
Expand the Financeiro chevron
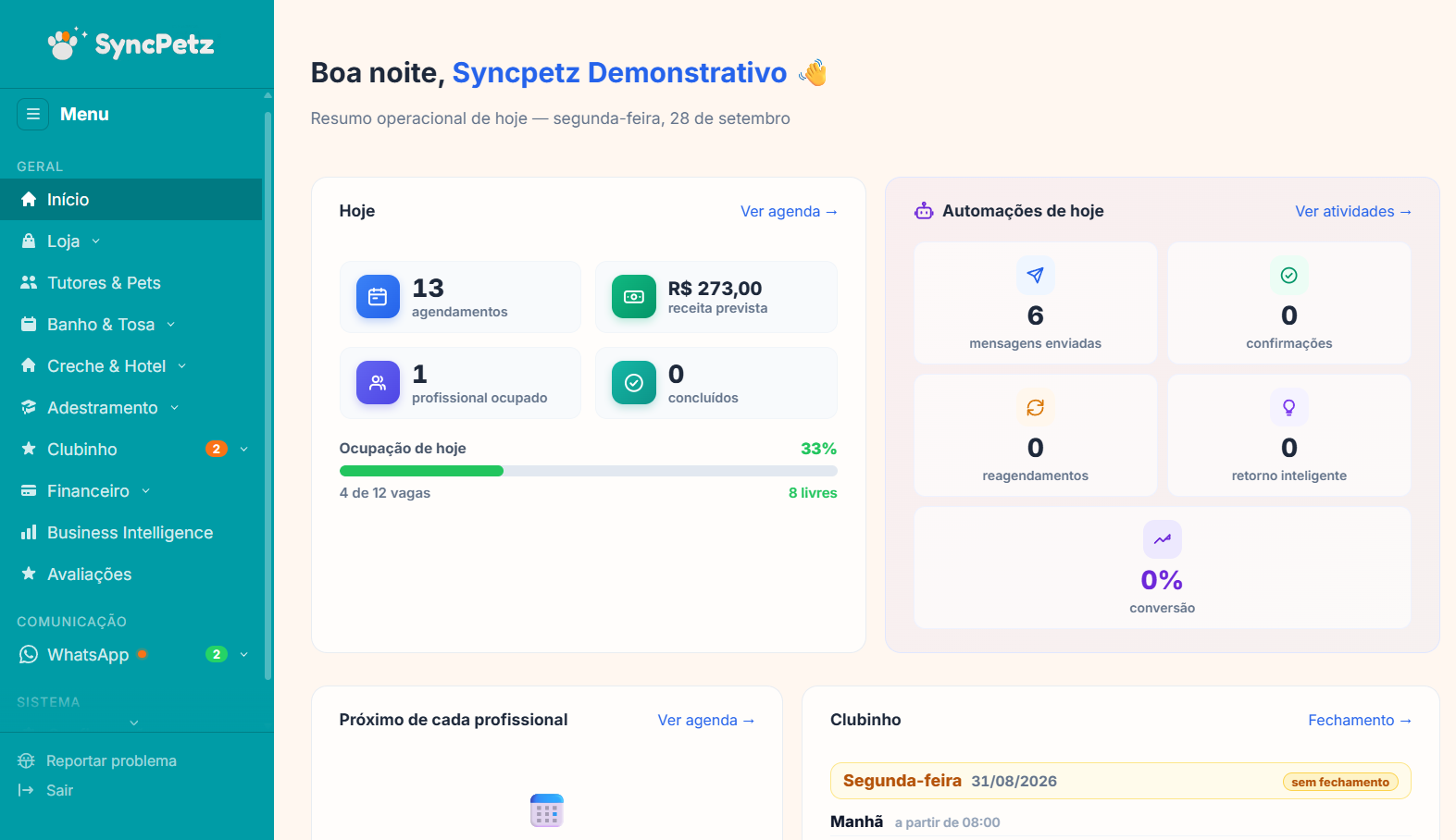tap(146, 491)
